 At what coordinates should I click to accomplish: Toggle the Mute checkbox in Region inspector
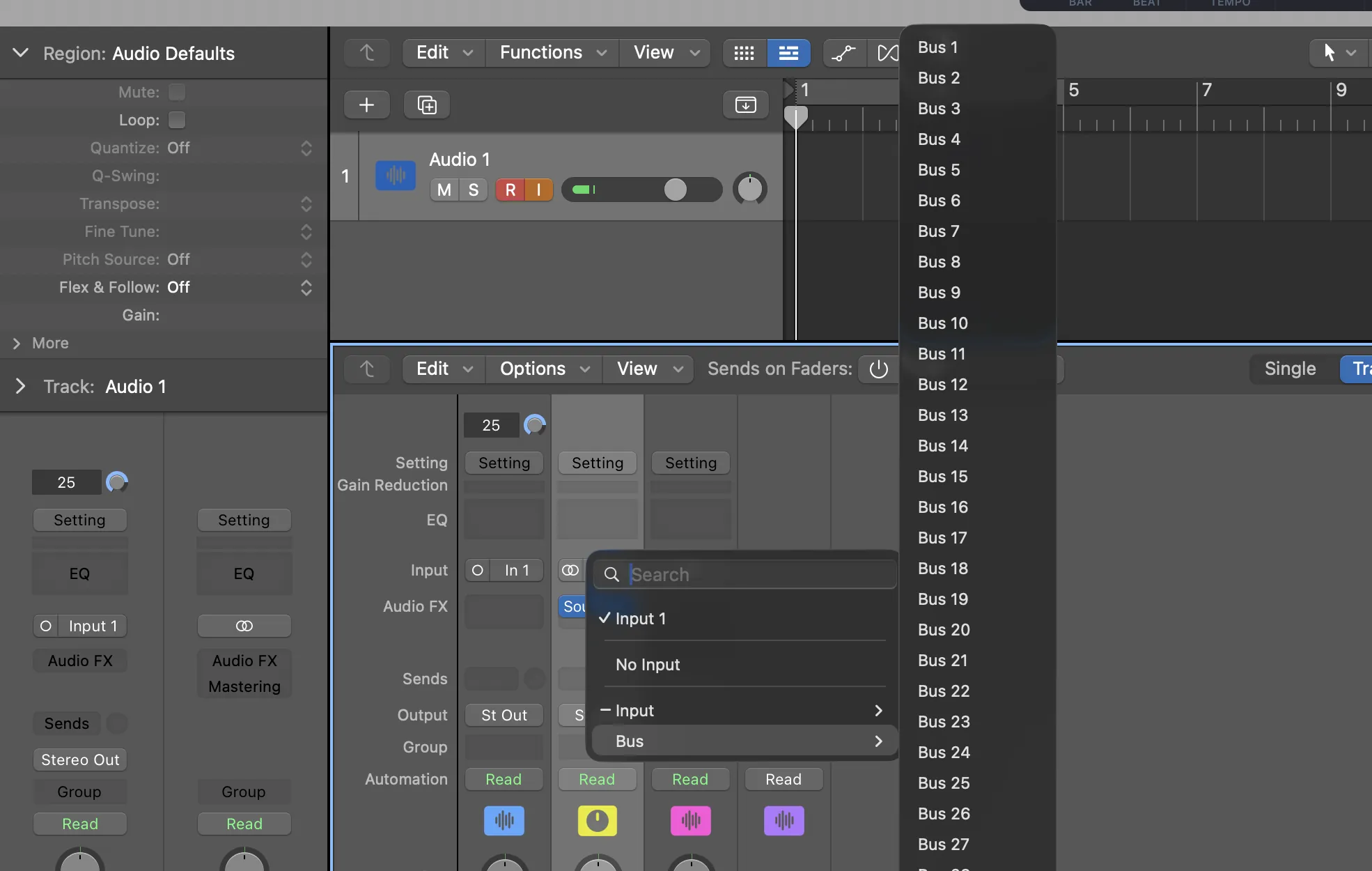tap(177, 92)
